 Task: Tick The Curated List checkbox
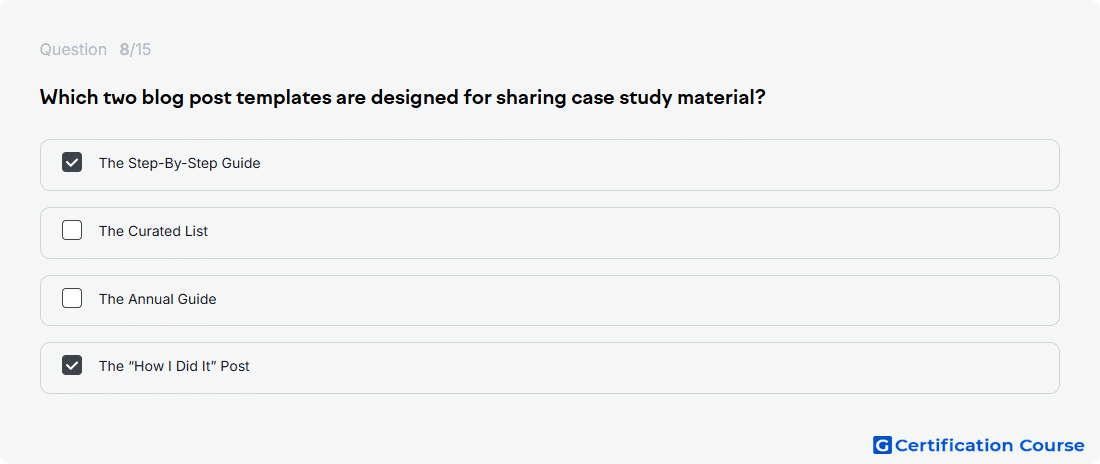72,230
